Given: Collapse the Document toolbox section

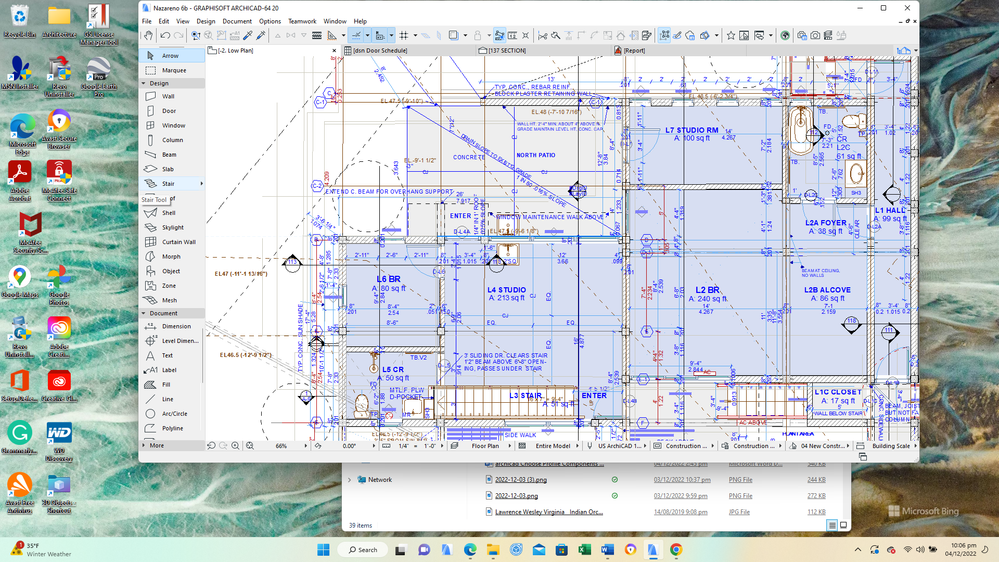Looking at the screenshot, I should [144, 313].
